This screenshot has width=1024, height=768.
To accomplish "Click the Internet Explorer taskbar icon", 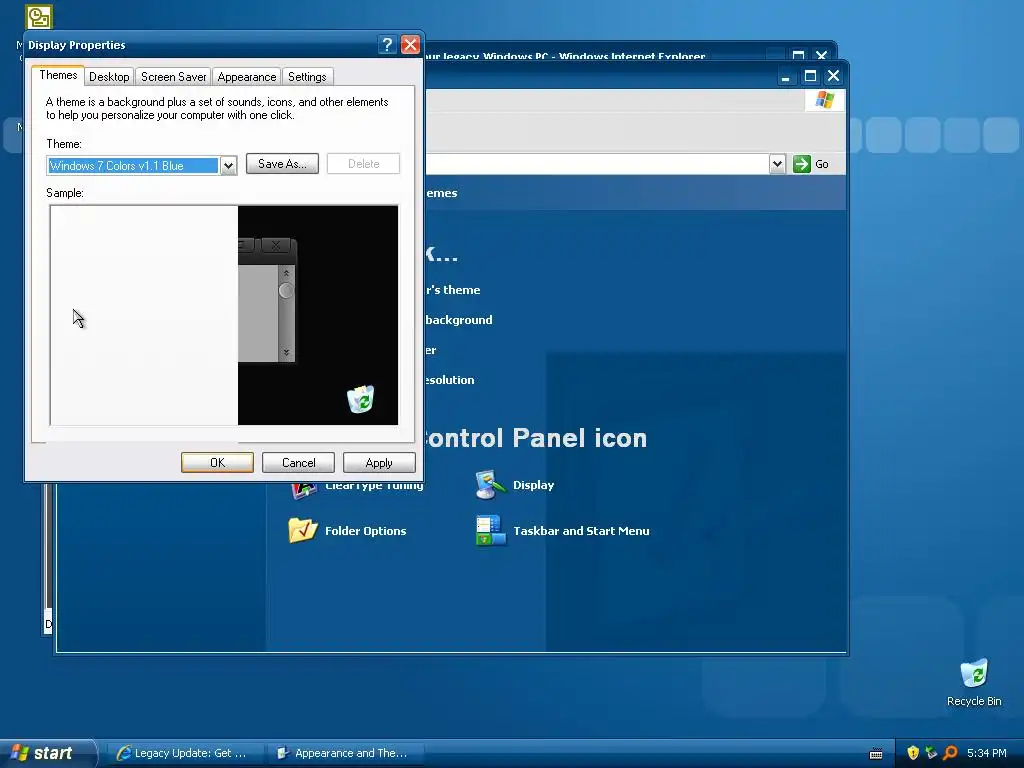I will pos(123,753).
